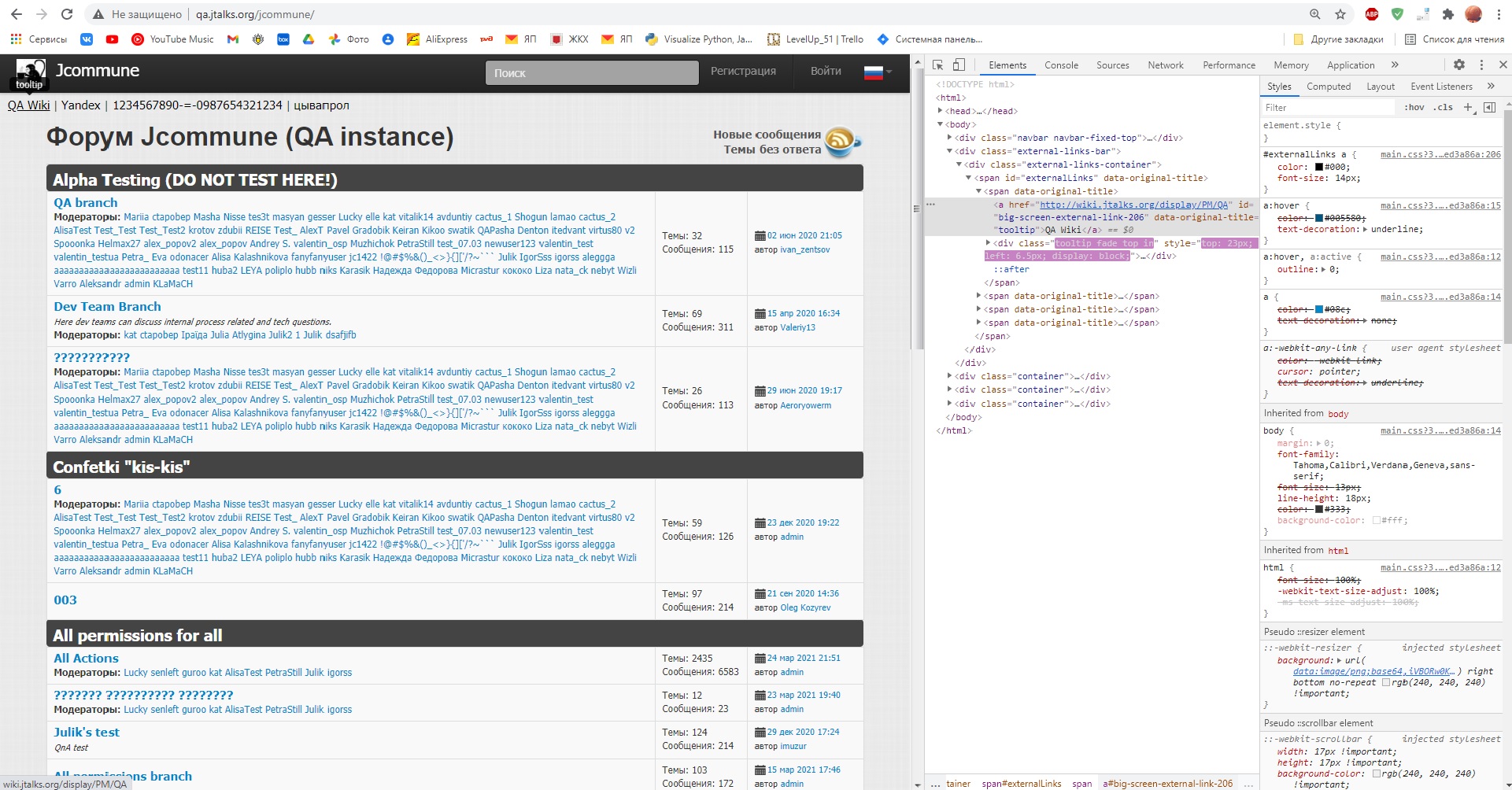Switch to the Sources tab
Viewport: 1512px width, 790px height.
1112,65
